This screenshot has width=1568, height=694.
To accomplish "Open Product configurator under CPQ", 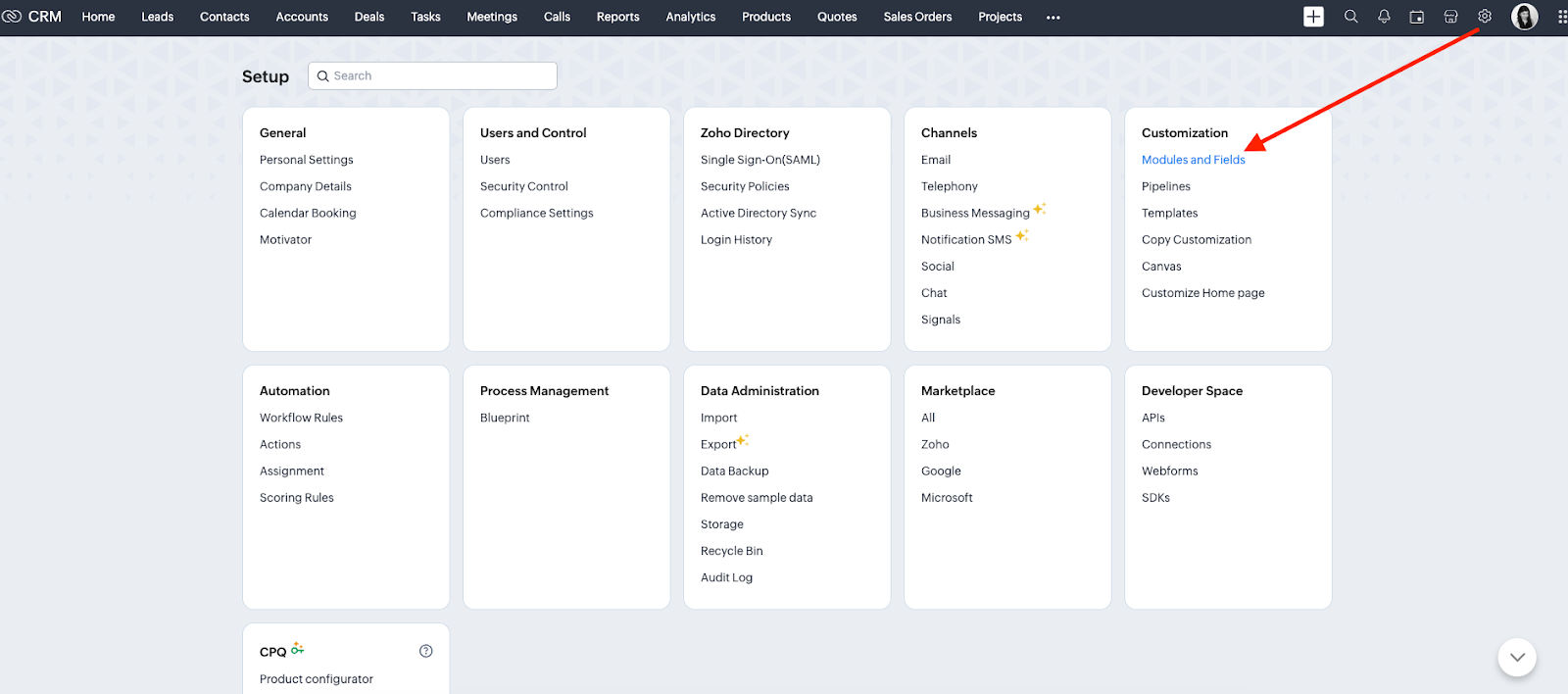I will (x=317, y=679).
